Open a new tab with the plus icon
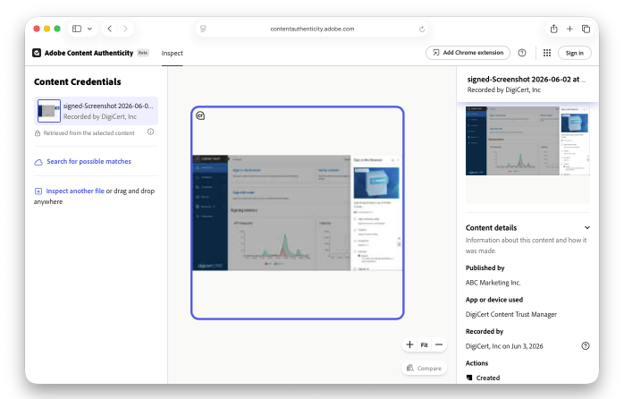 coord(569,29)
